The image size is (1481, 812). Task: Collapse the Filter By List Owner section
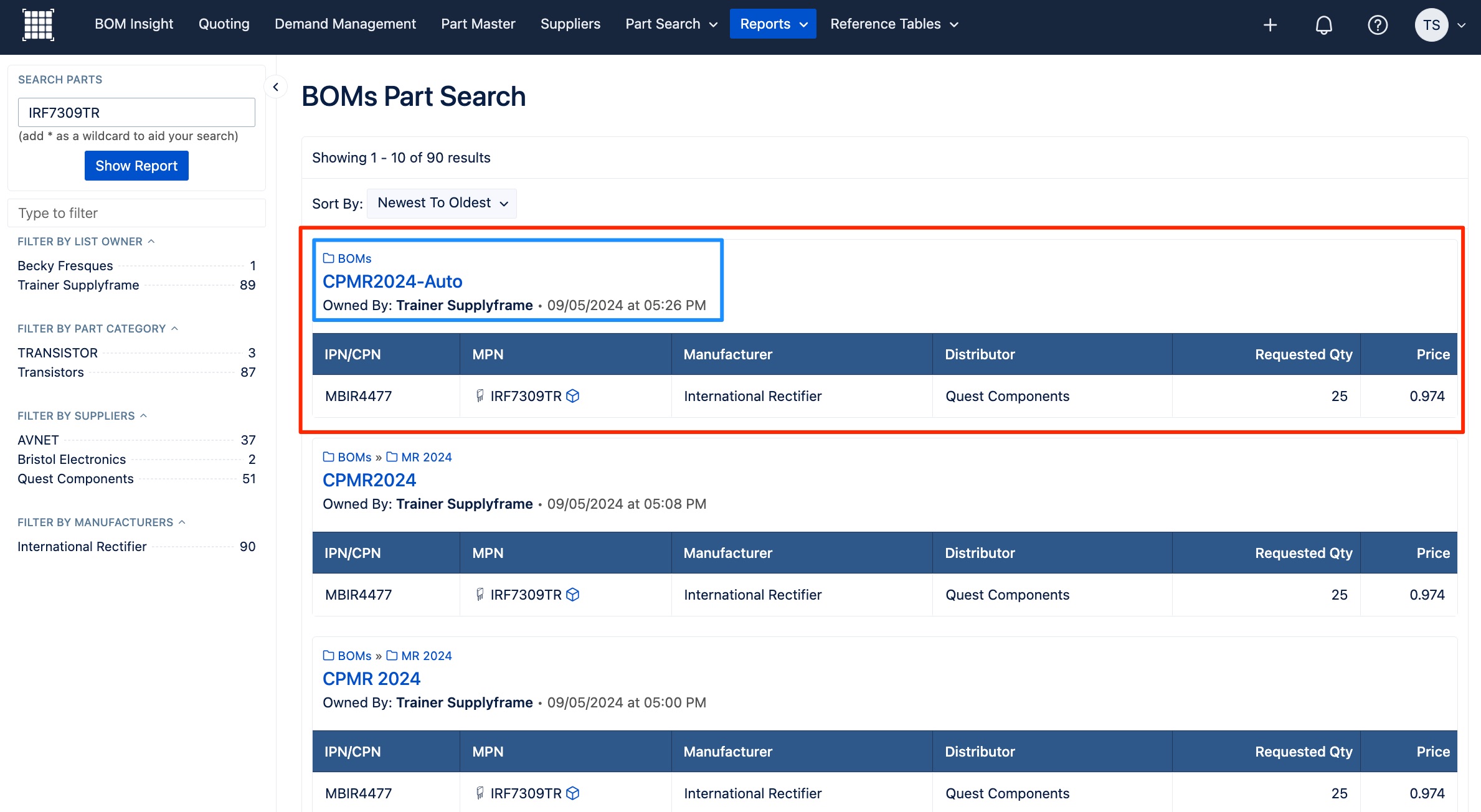click(86, 242)
